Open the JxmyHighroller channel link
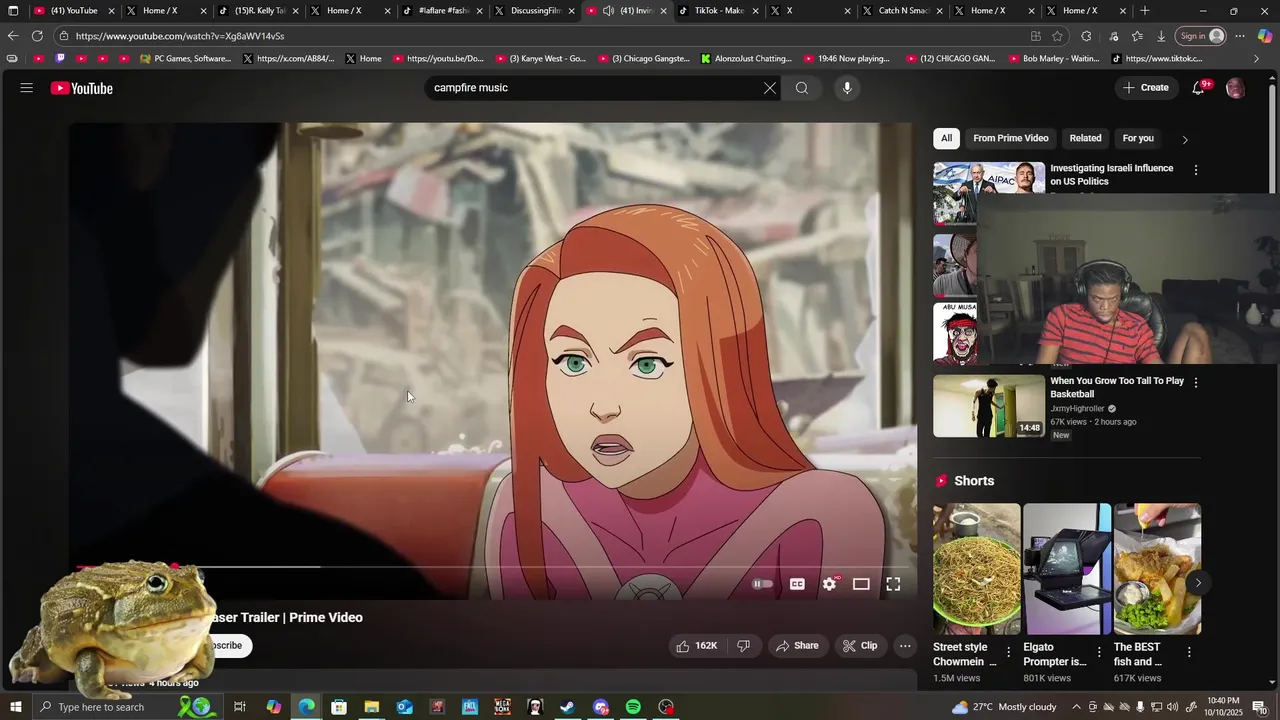 tap(1077, 409)
